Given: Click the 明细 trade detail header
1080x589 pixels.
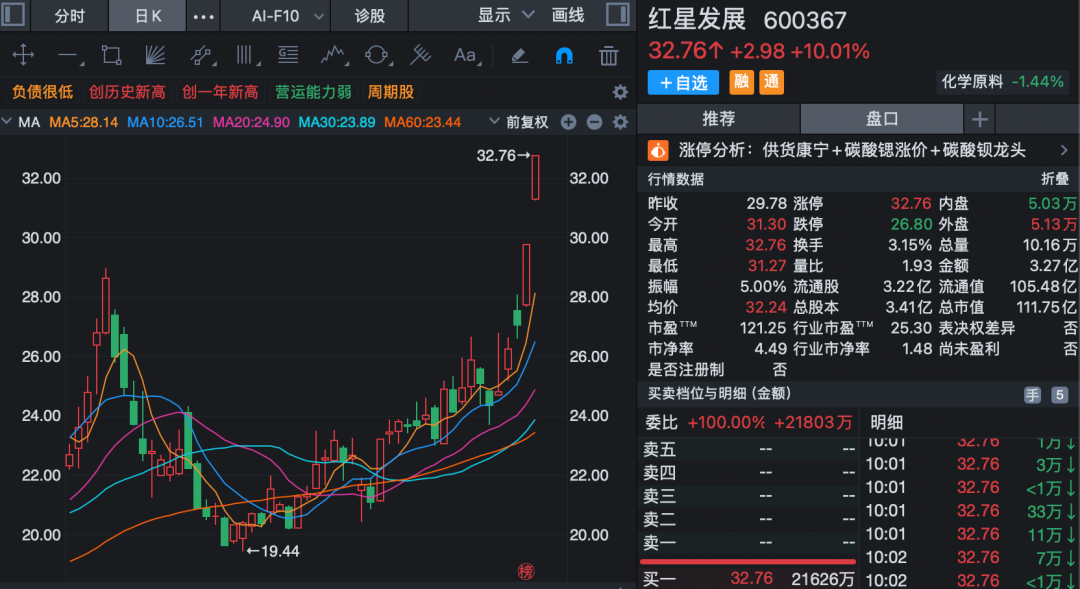Looking at the screenshot, I should 886,422.
